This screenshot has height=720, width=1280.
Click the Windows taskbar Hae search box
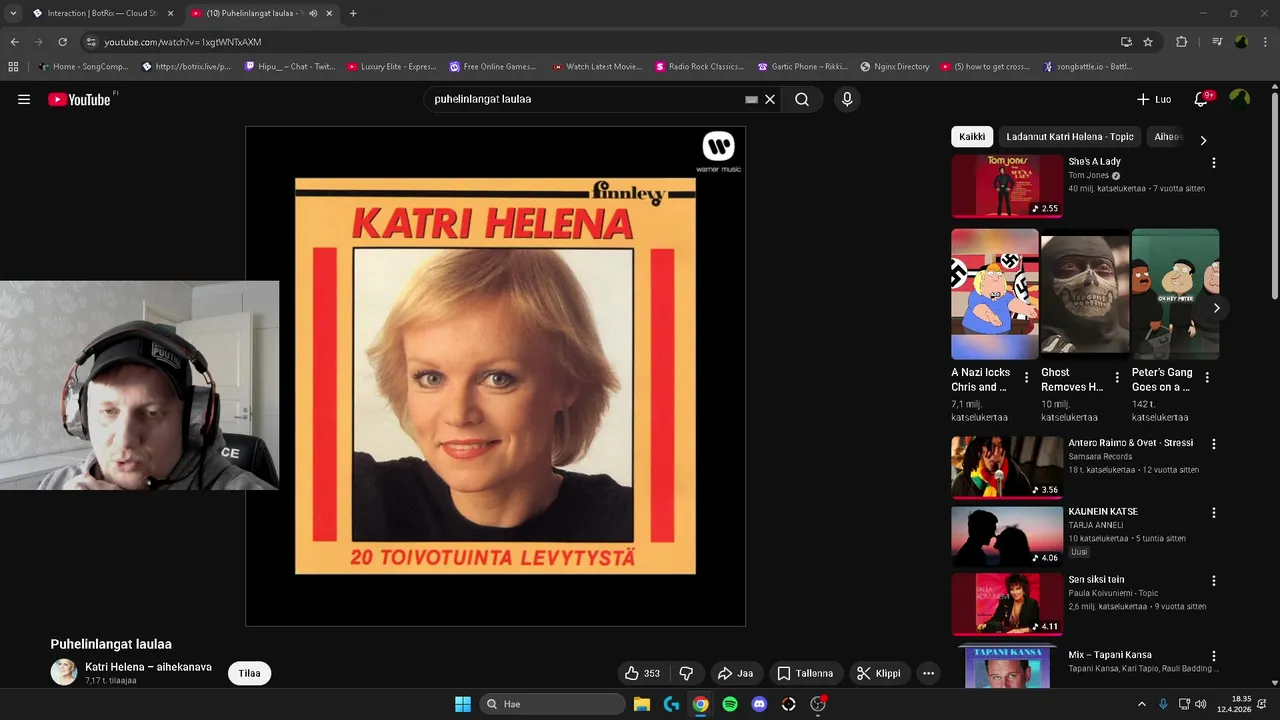[552, 704]
